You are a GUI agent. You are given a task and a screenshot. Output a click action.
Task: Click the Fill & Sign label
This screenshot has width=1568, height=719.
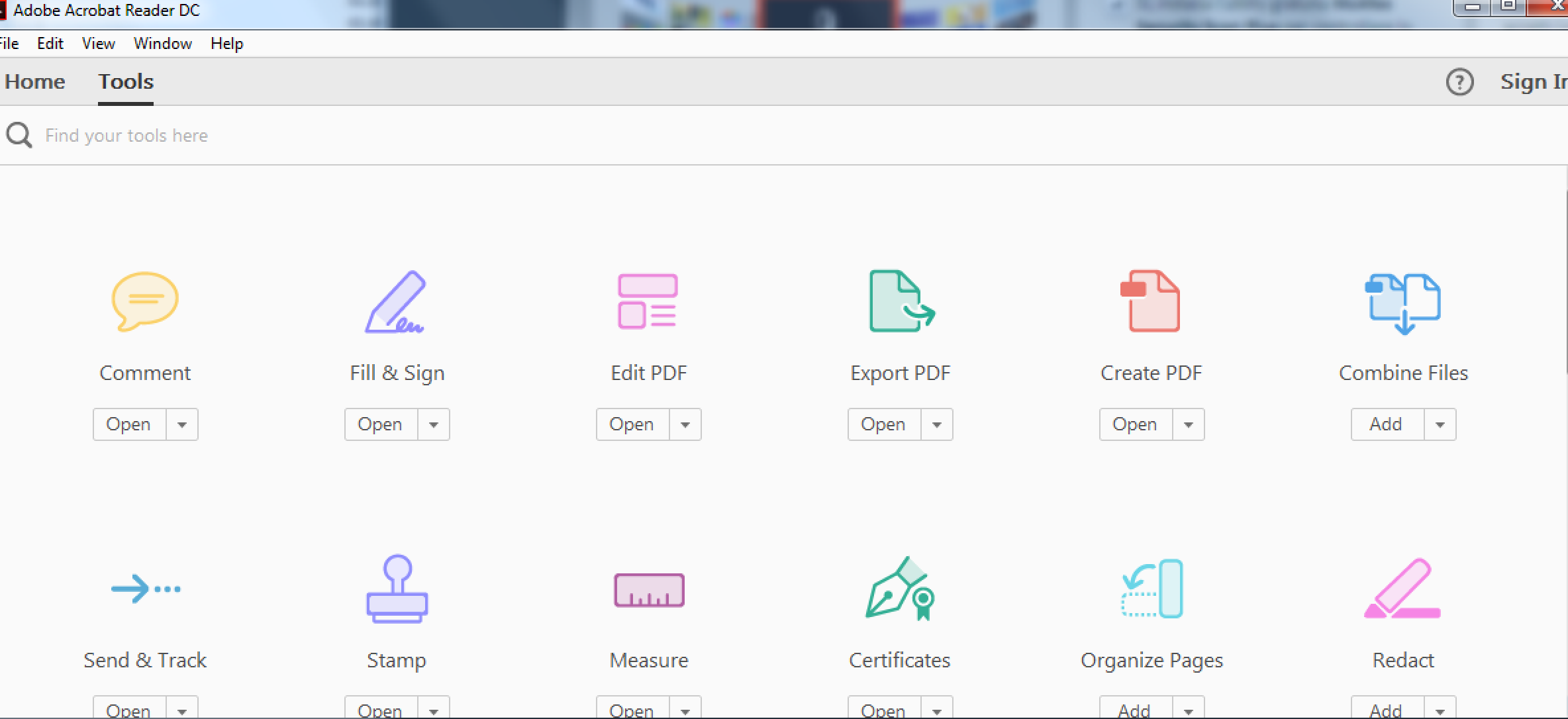(x=397, y=373)
